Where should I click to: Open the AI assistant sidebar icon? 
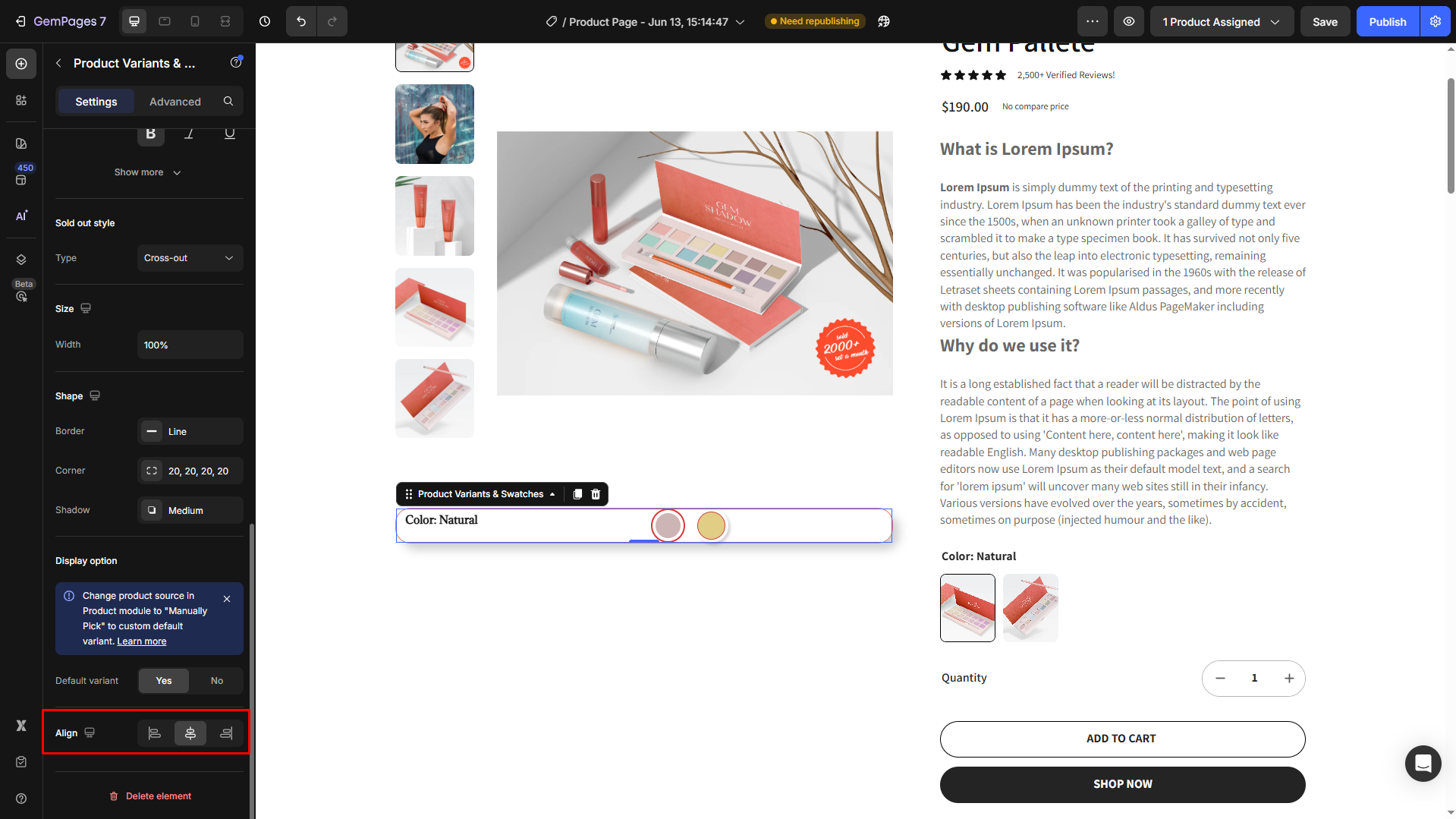tap(21, 216)
